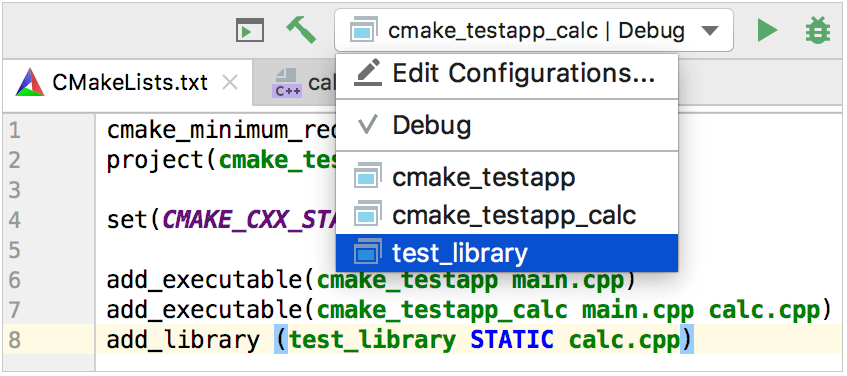The width and height of the screenshot is (847, 376).
Task: Click line number 8 in the gutter
Action: pyautogui.click(x=15, y=340)
